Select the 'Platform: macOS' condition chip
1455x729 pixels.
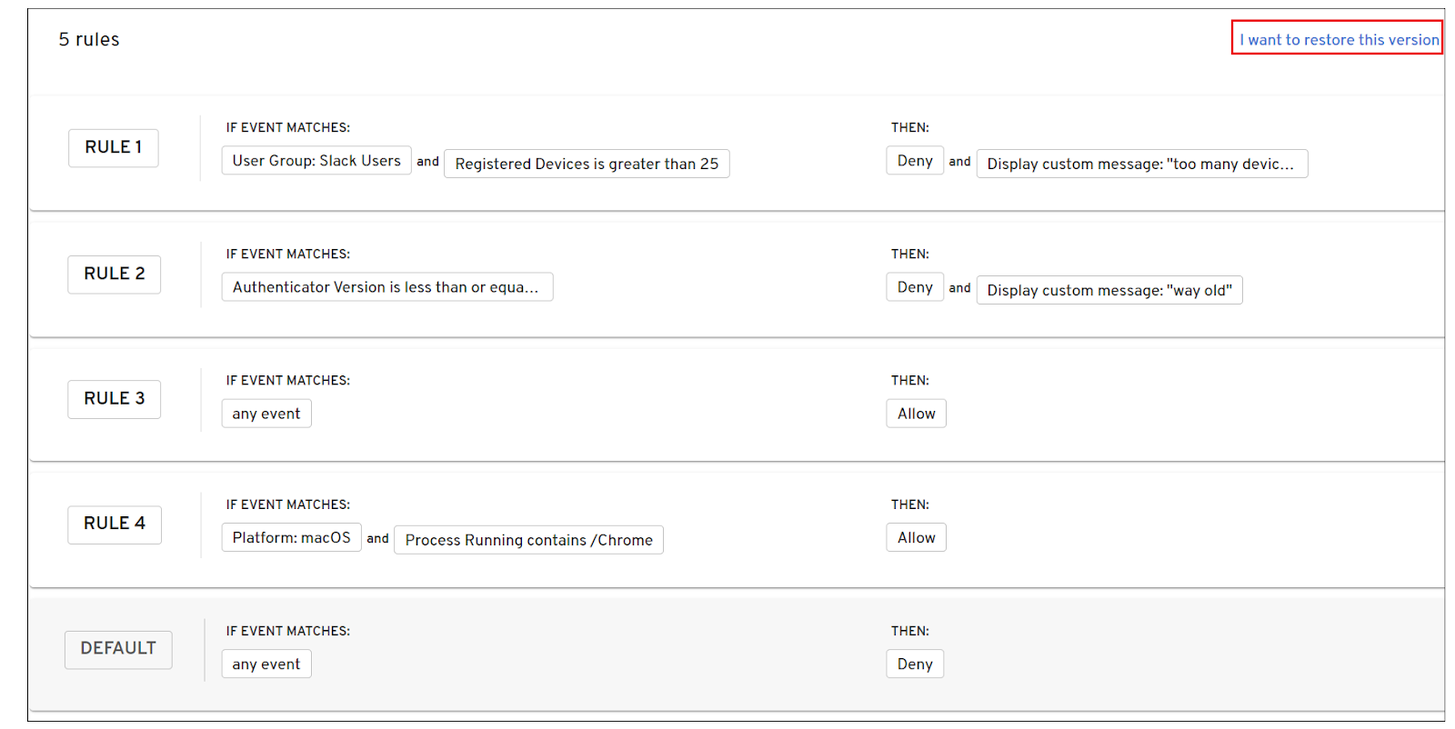coord(291,538)
